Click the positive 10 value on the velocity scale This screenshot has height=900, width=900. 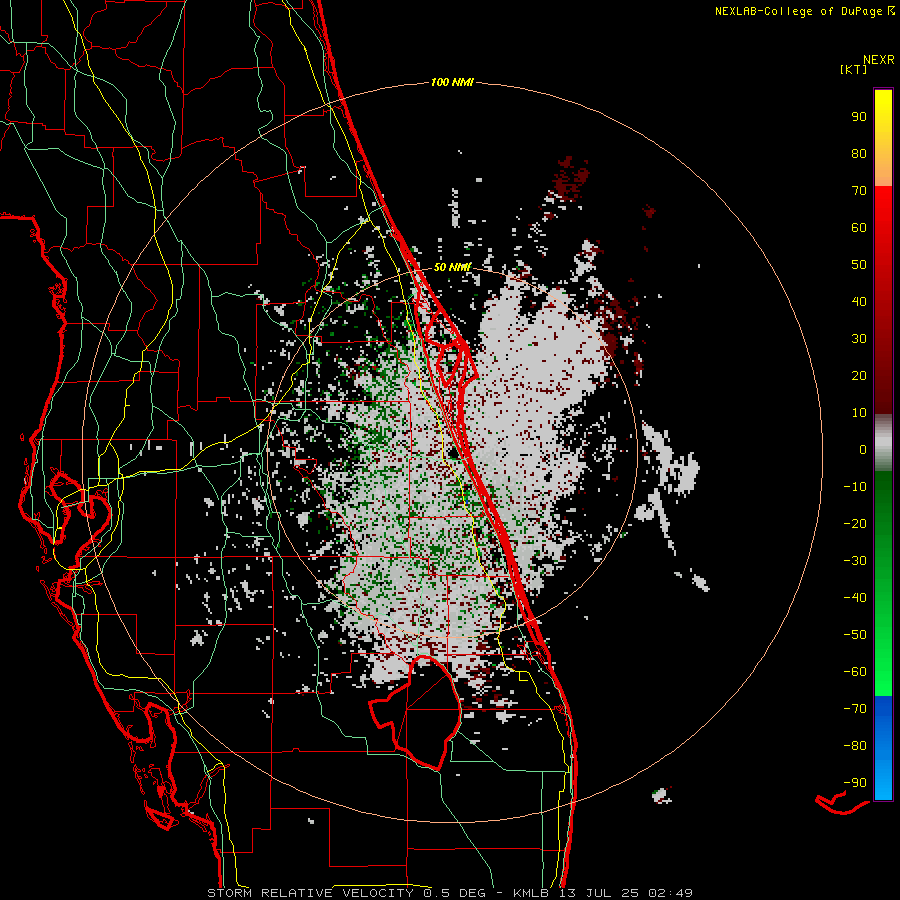click(x=859, y=413)
